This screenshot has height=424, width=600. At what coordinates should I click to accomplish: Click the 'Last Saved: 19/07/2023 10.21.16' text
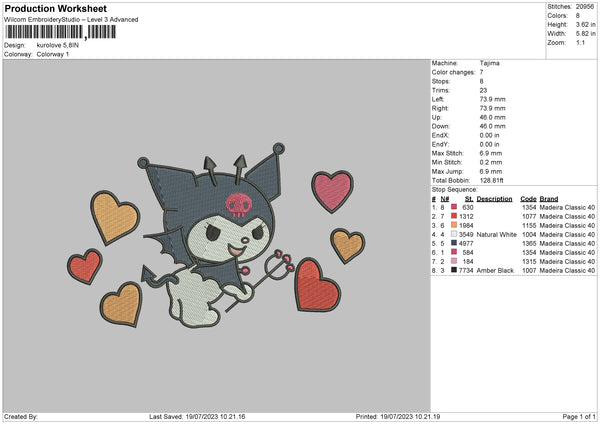pyautogui.click(x=197, y=417)
